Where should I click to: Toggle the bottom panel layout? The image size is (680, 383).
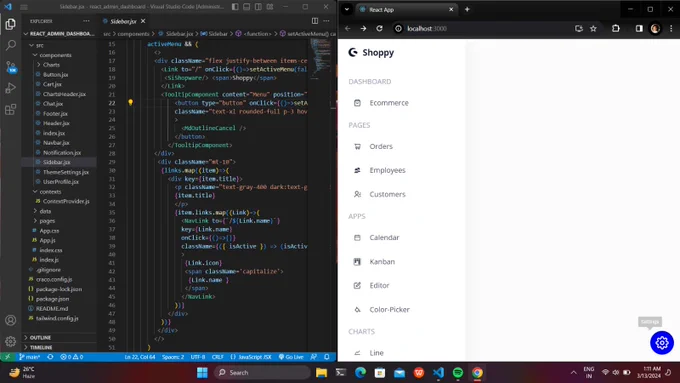tap(247, 7)
